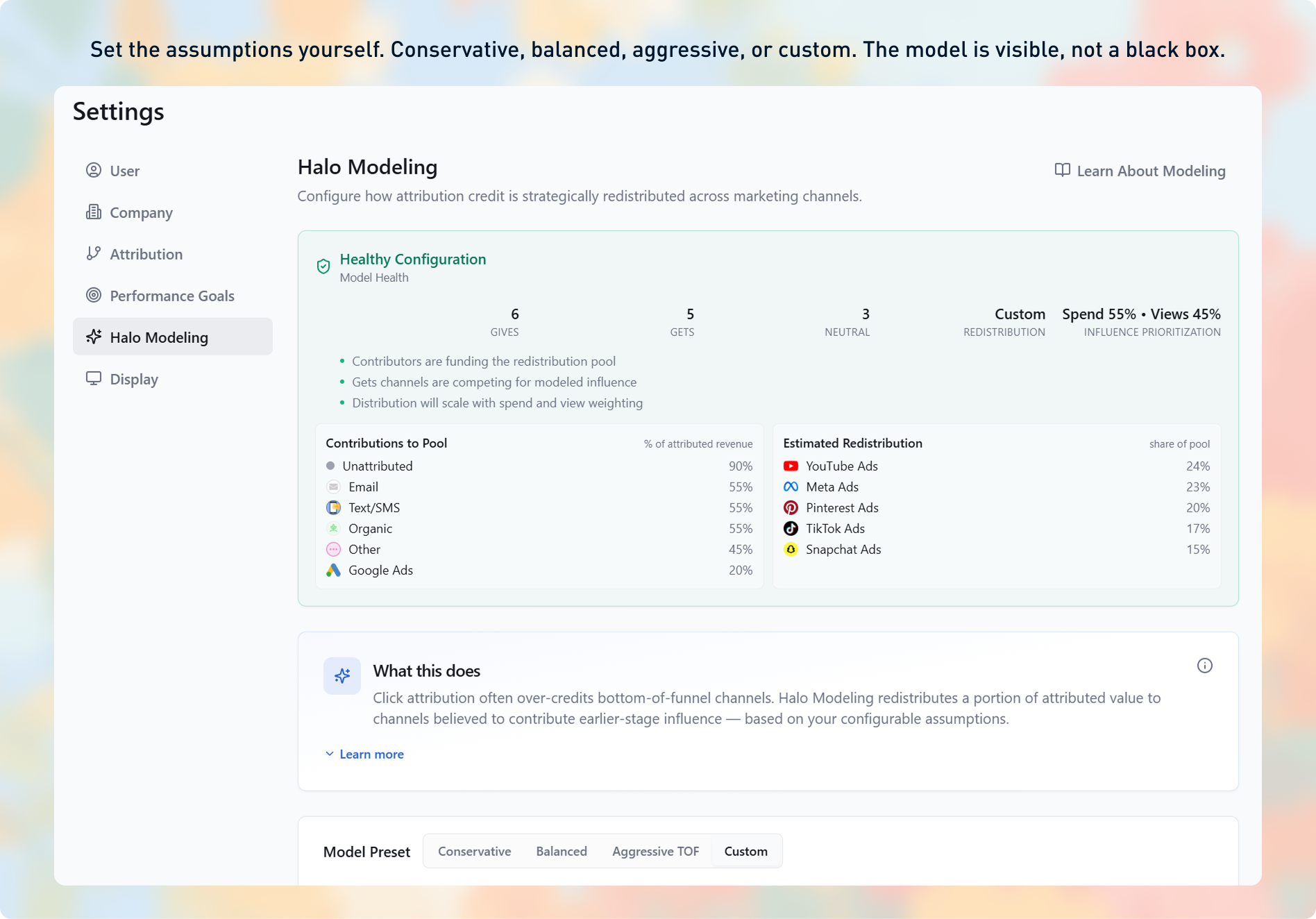Click the Snapchat Ads logo
This screenshot has height=919, width=1316.
[791, 549]
